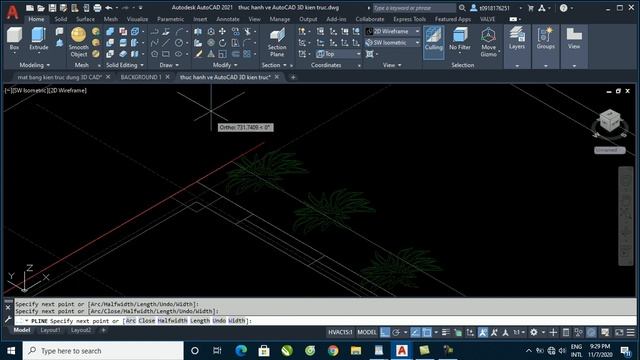Open the Top UCS dropdown in Coordinates
The height and width of the screenshot is (360, 640).
338,54
